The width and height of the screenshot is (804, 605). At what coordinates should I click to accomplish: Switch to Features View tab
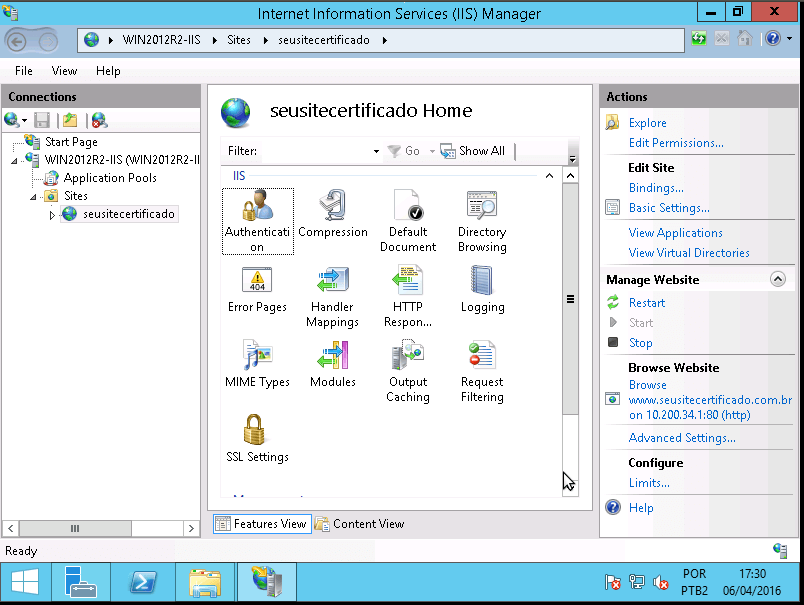coord(262,524)
